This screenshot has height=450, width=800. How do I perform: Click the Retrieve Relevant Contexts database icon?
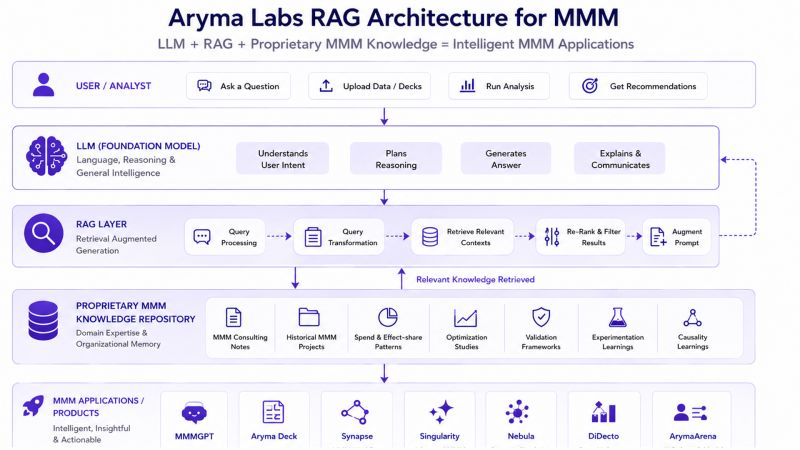430,237
